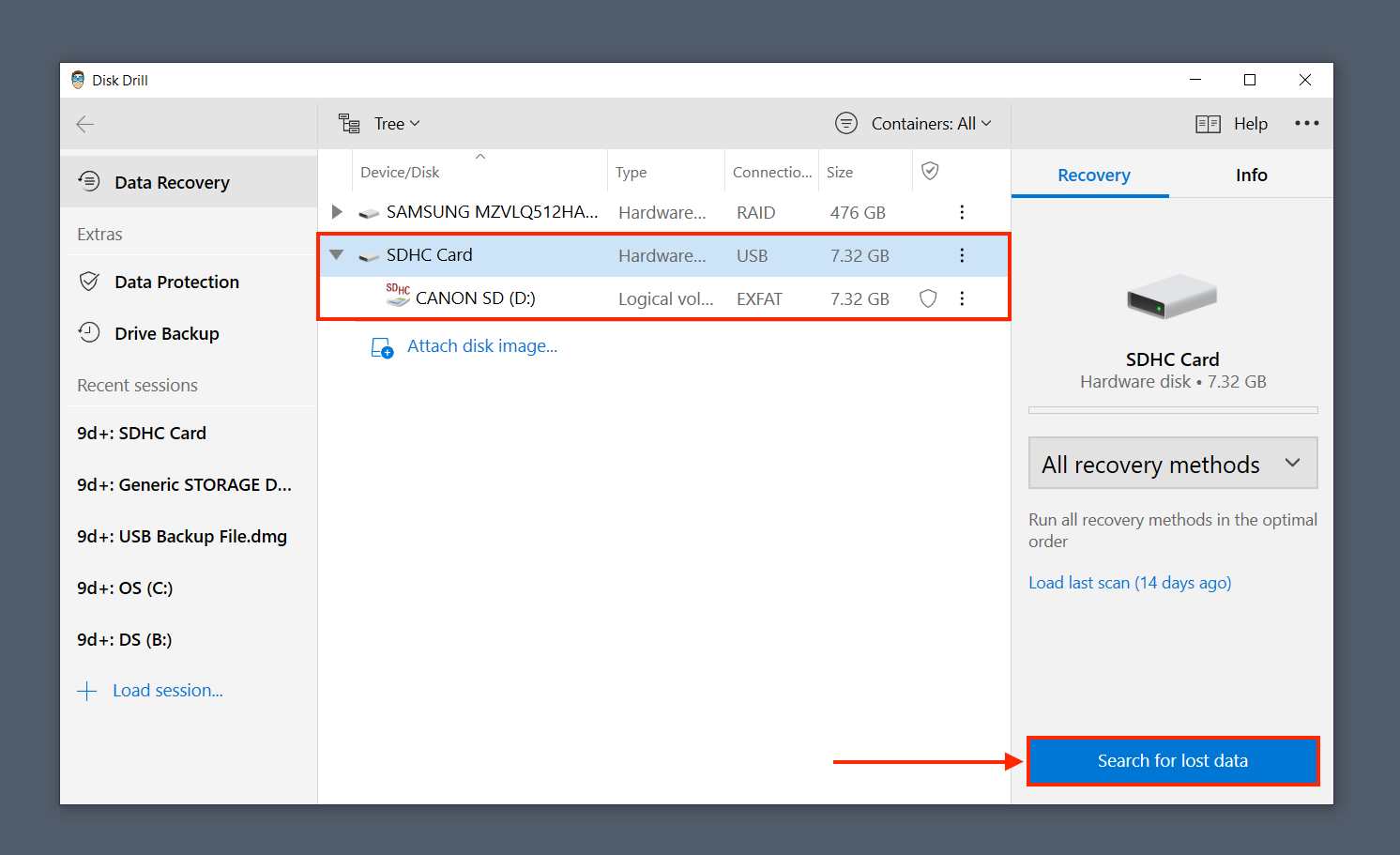Click Load last scan (14 days ago)
This screenshot has width=1400, height=855.
[x=1130, y=583]
